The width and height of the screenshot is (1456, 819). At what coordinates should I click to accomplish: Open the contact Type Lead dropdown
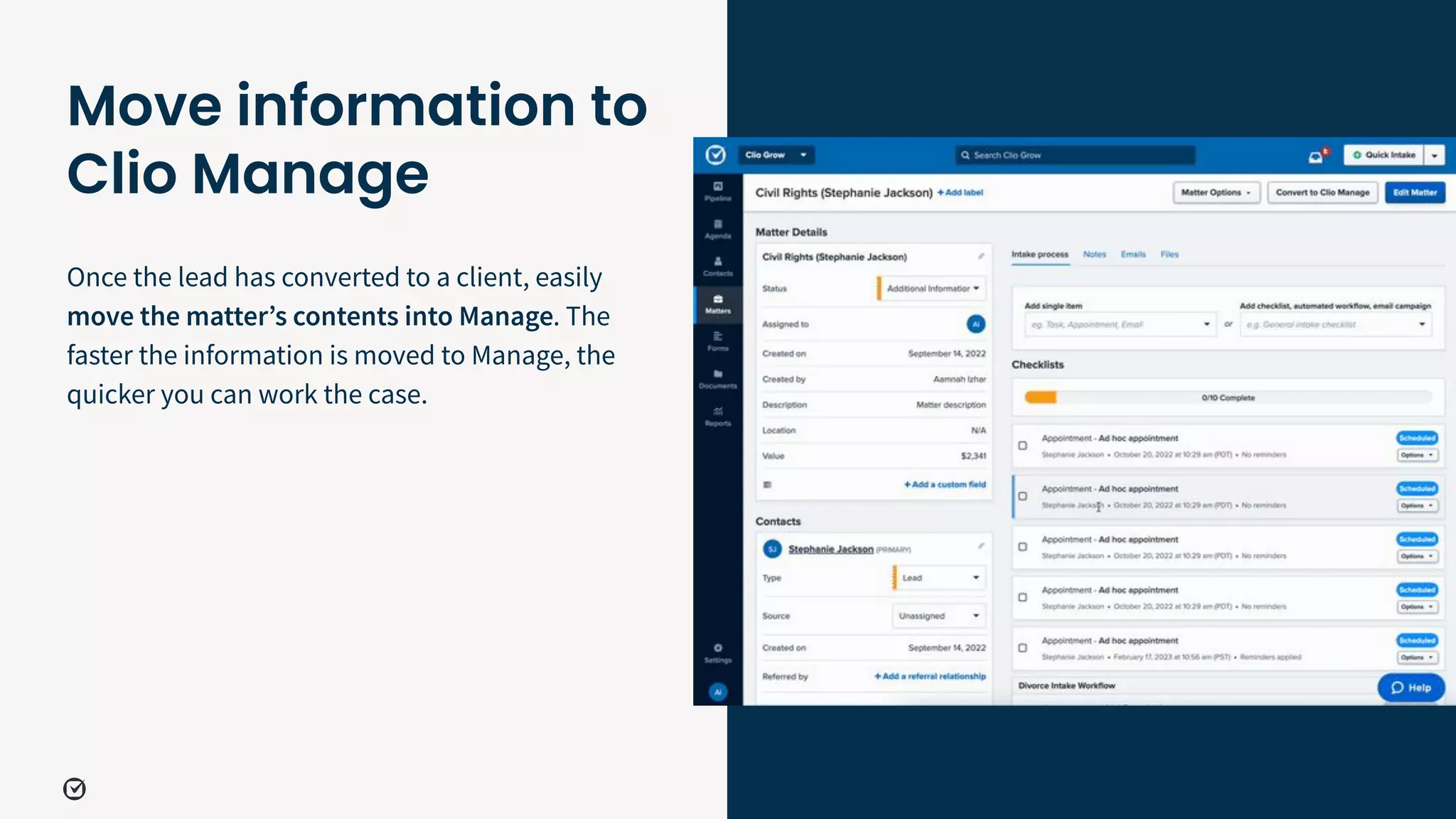tap(939, 578)
